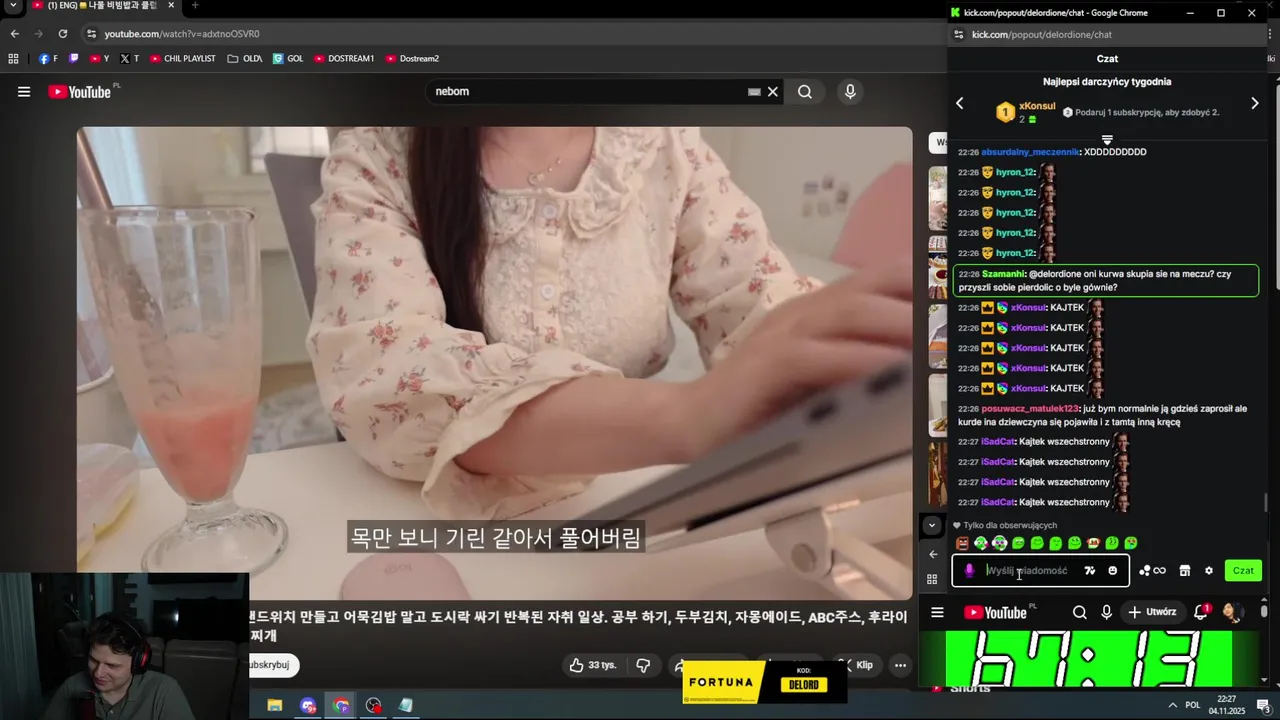
Task: Start voice search with microphone
Action: [x=850, y=92]
